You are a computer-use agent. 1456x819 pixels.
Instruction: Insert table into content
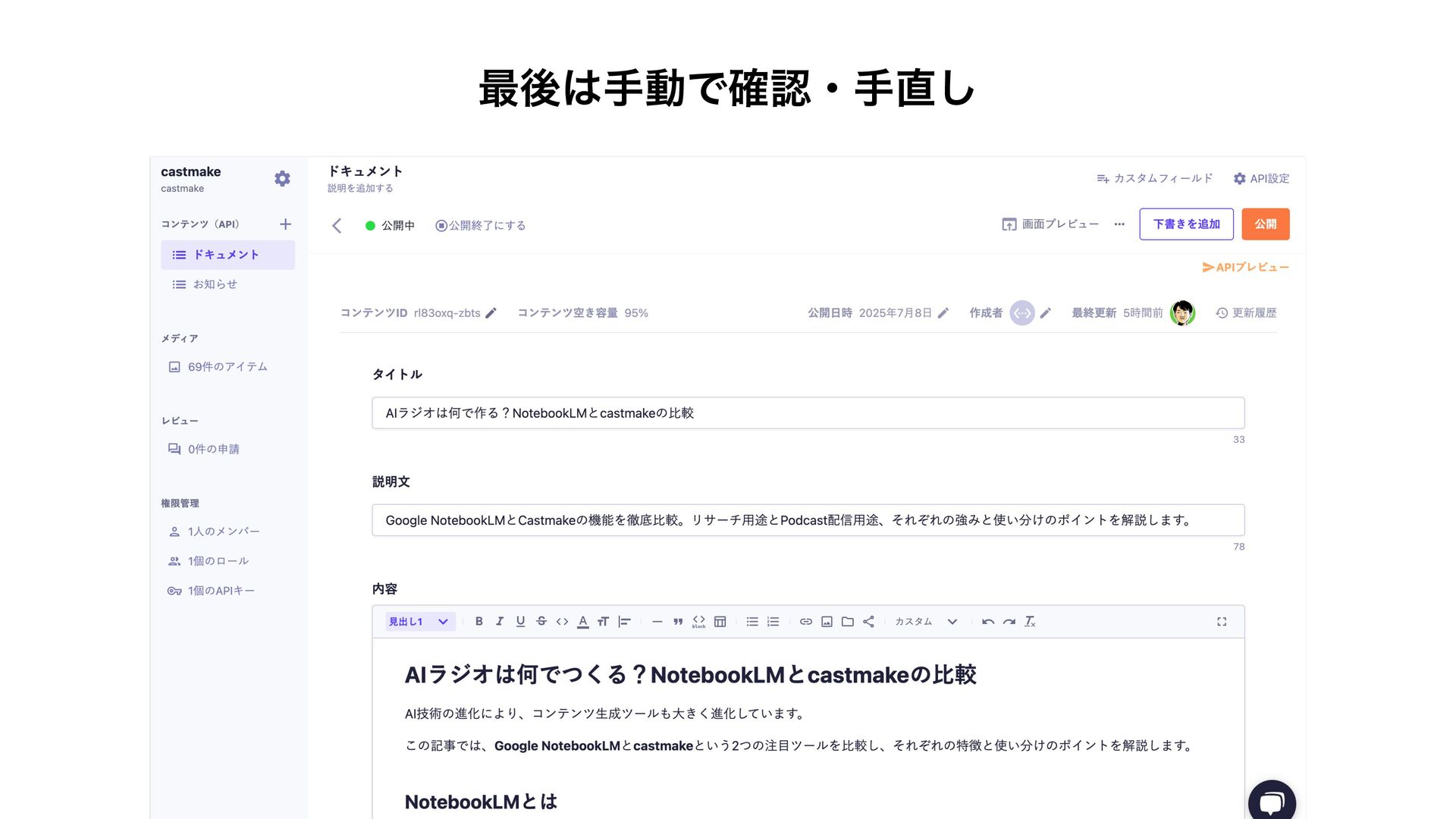click(x=720, y=622)
